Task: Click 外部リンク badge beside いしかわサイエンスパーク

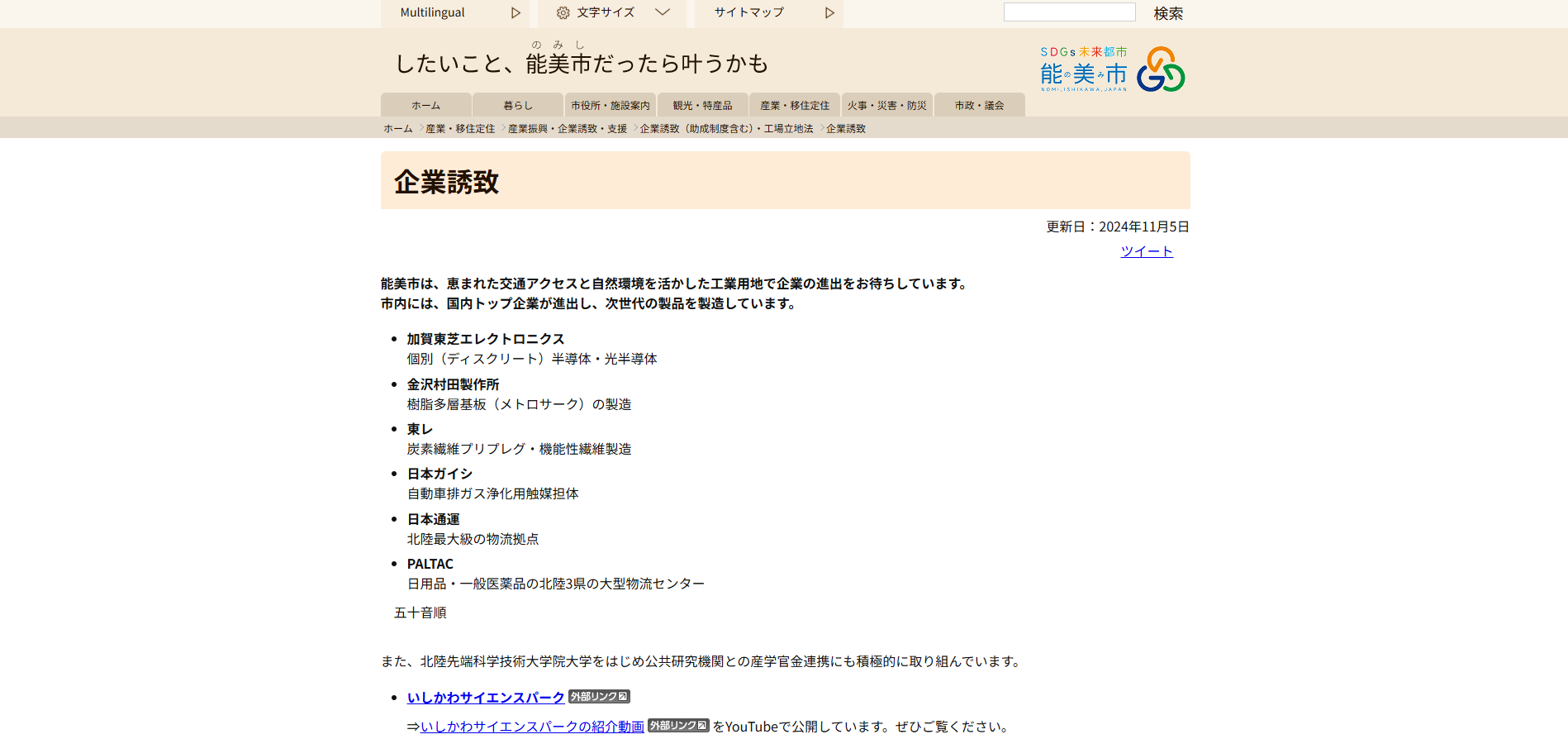Action: (599, 697)
